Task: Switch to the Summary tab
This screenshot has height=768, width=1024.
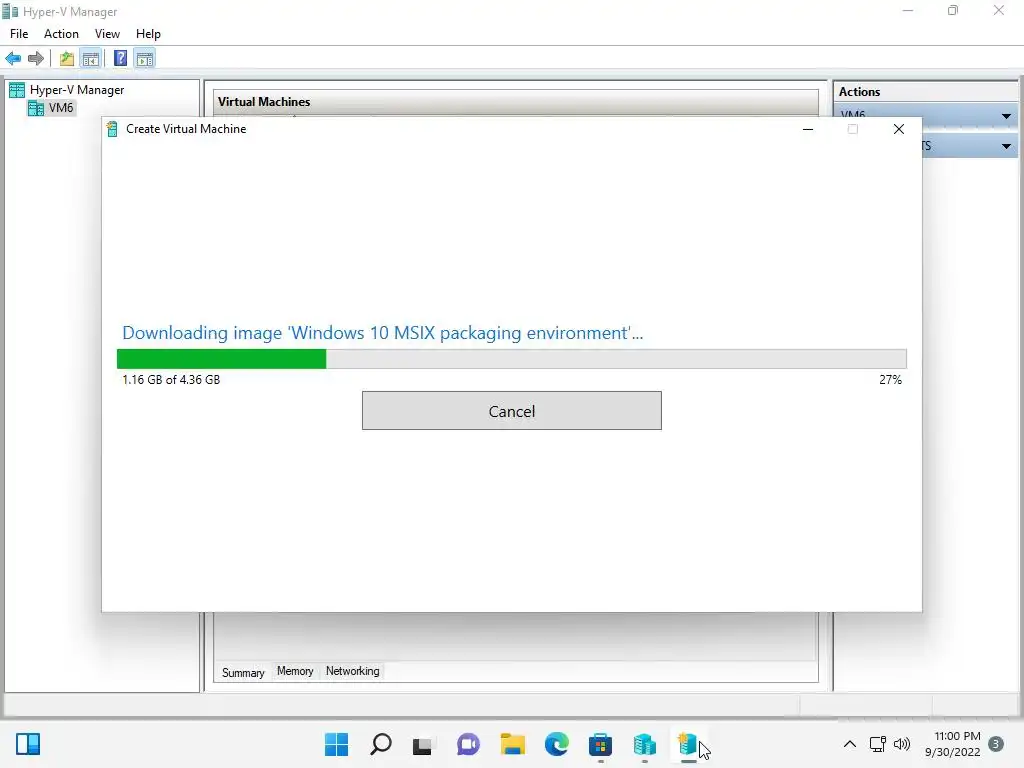Action: 243,673
